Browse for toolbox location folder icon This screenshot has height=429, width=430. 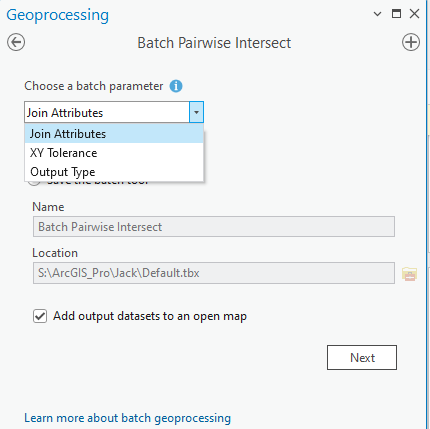[410, 274]
